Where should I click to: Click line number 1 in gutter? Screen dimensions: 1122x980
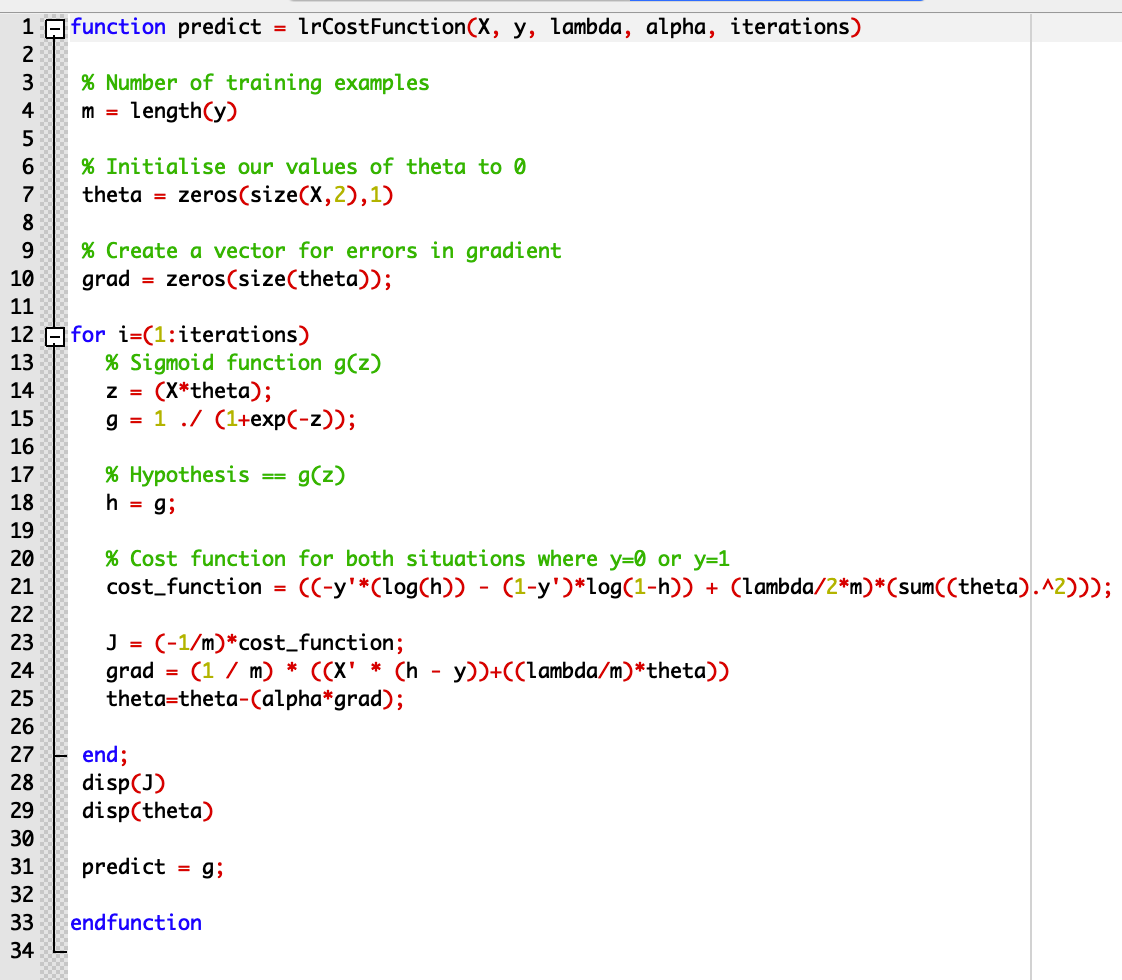tap(28, 27)
